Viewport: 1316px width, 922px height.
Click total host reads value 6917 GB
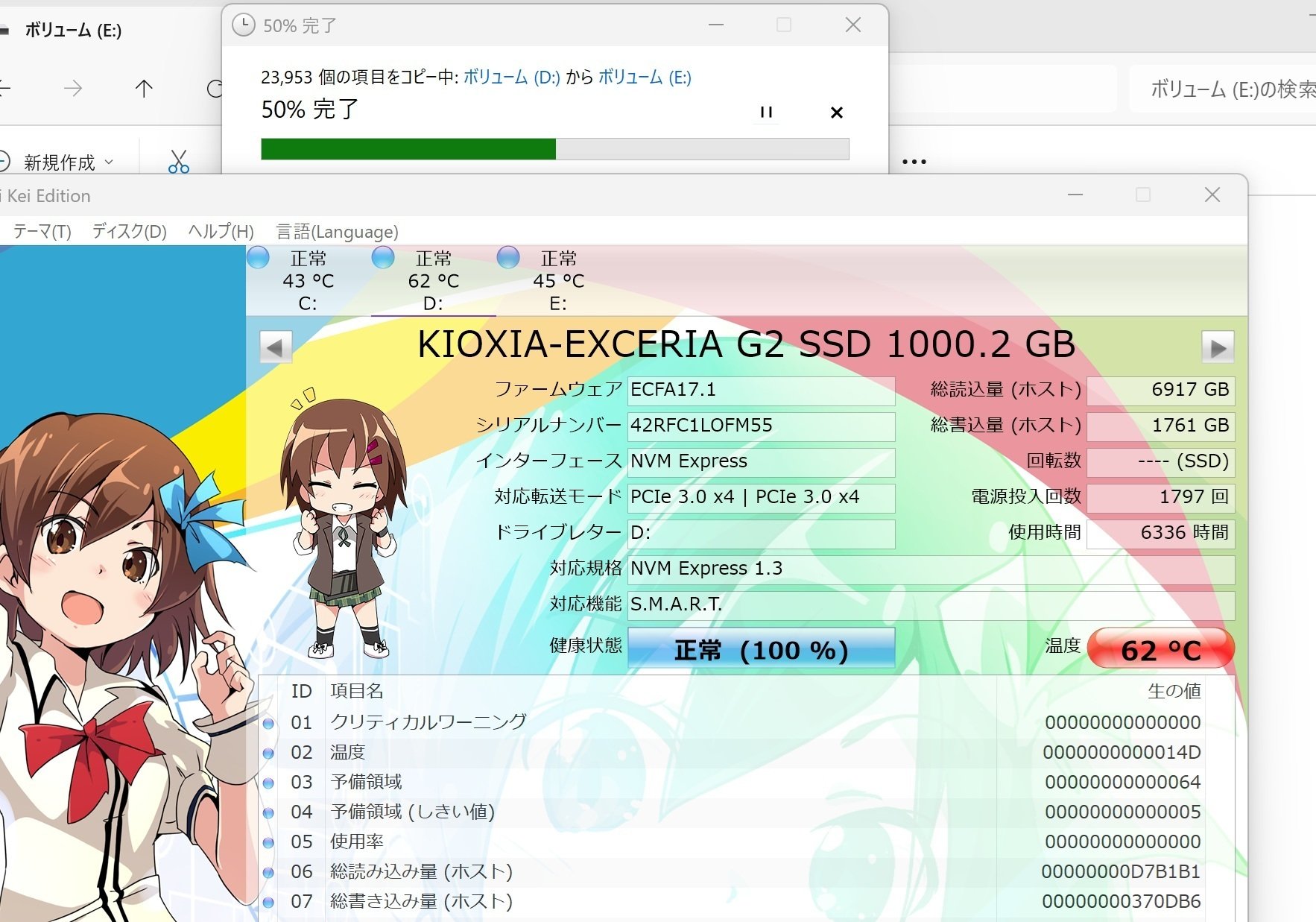coord(1160,390)
